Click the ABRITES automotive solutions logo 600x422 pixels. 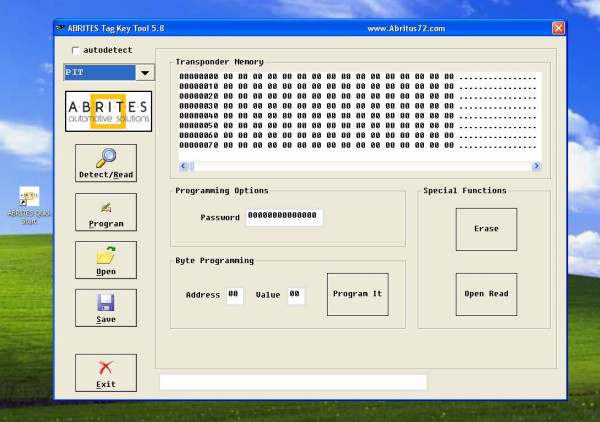pyautogui.click(x=107, y=111)
